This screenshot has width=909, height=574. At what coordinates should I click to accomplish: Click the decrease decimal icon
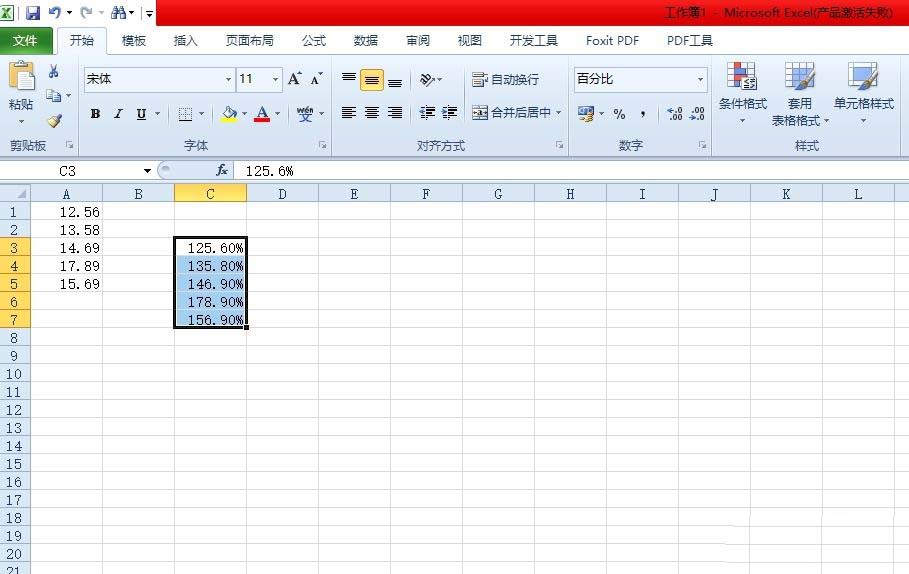coord(697,114)
